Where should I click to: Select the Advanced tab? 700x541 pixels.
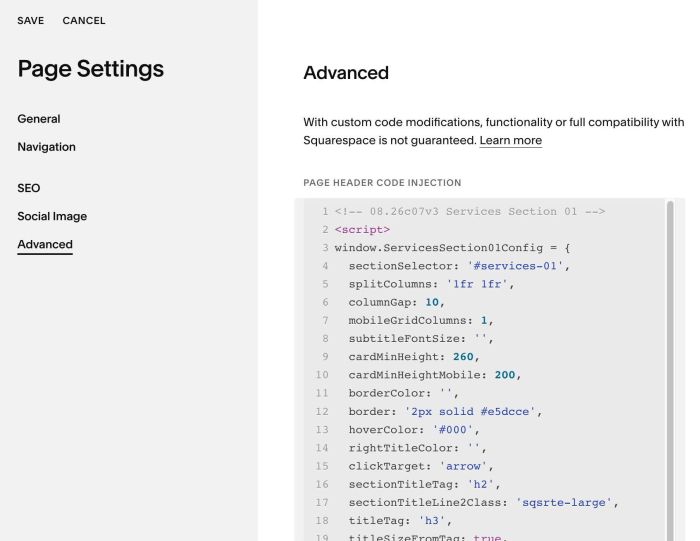(45, 244)
